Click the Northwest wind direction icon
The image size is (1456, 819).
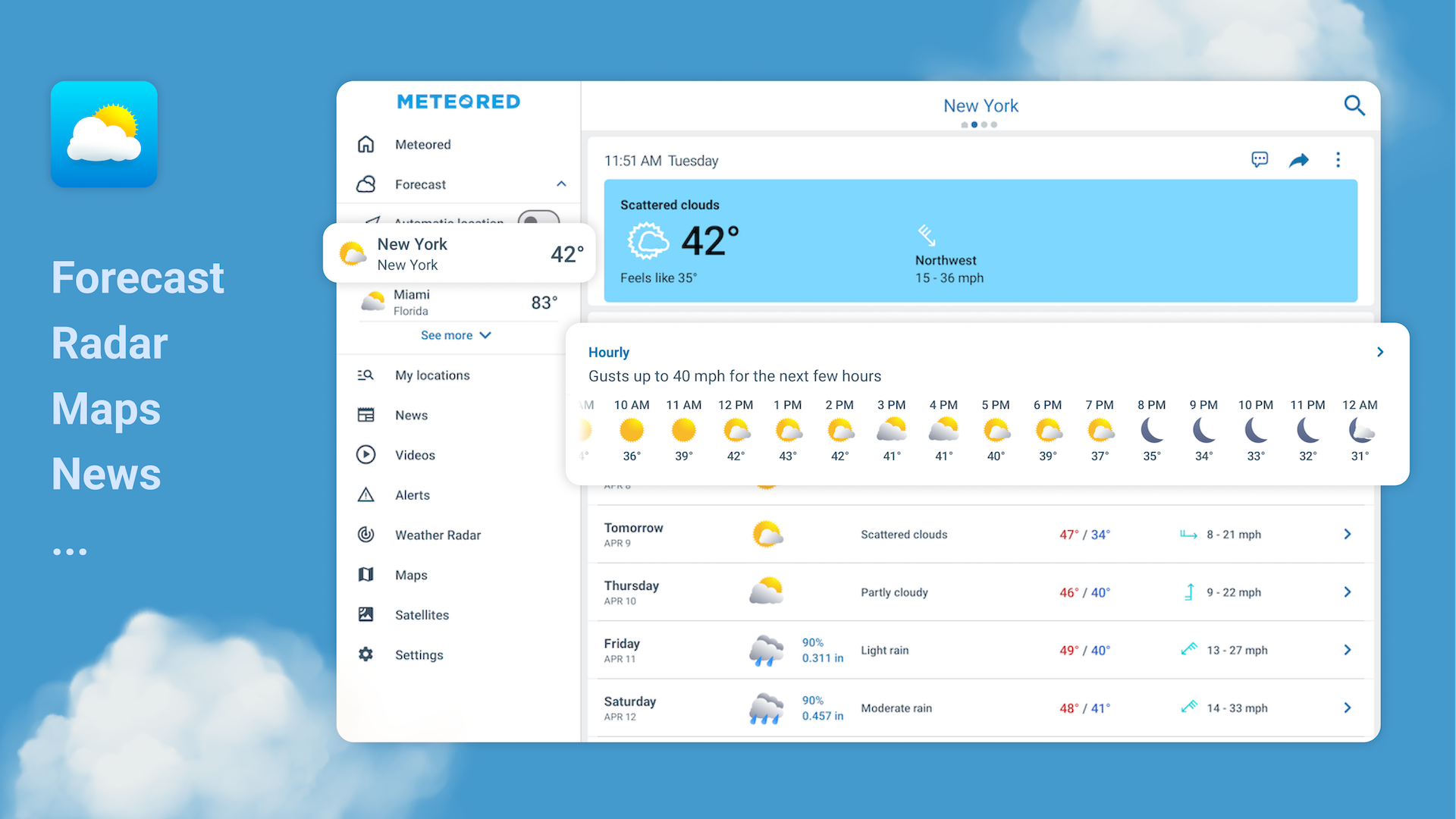[927, 235]
